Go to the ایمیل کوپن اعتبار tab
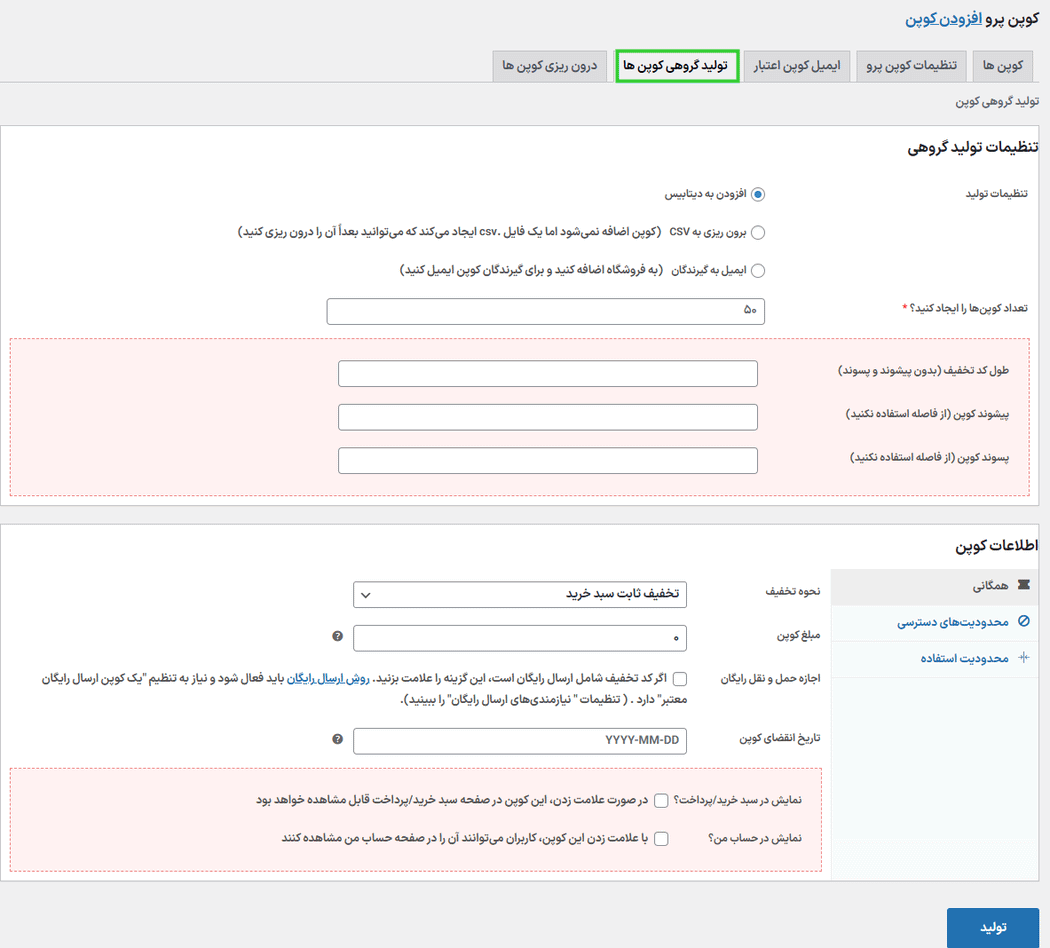Image resolution: width=1050 pixels, height=948 pixels. [x=797, y=66]
